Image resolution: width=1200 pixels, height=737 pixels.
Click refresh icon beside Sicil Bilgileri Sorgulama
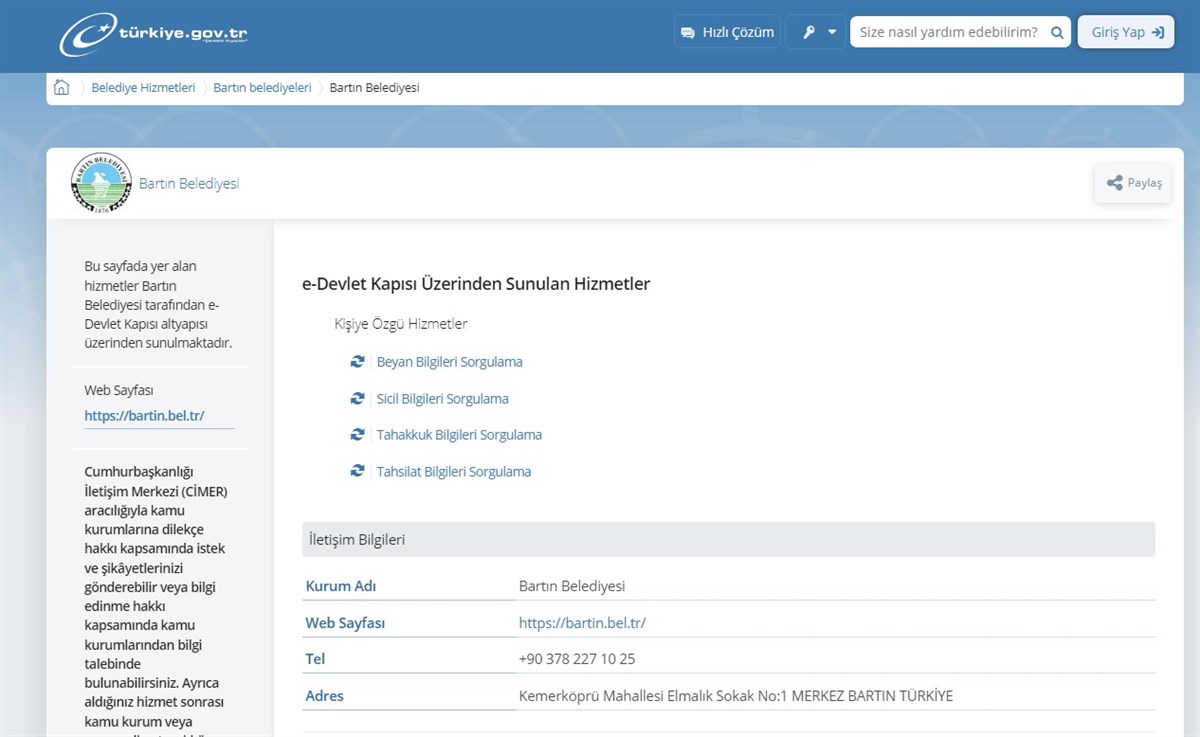pyautogui.click(x=357, y=398)
